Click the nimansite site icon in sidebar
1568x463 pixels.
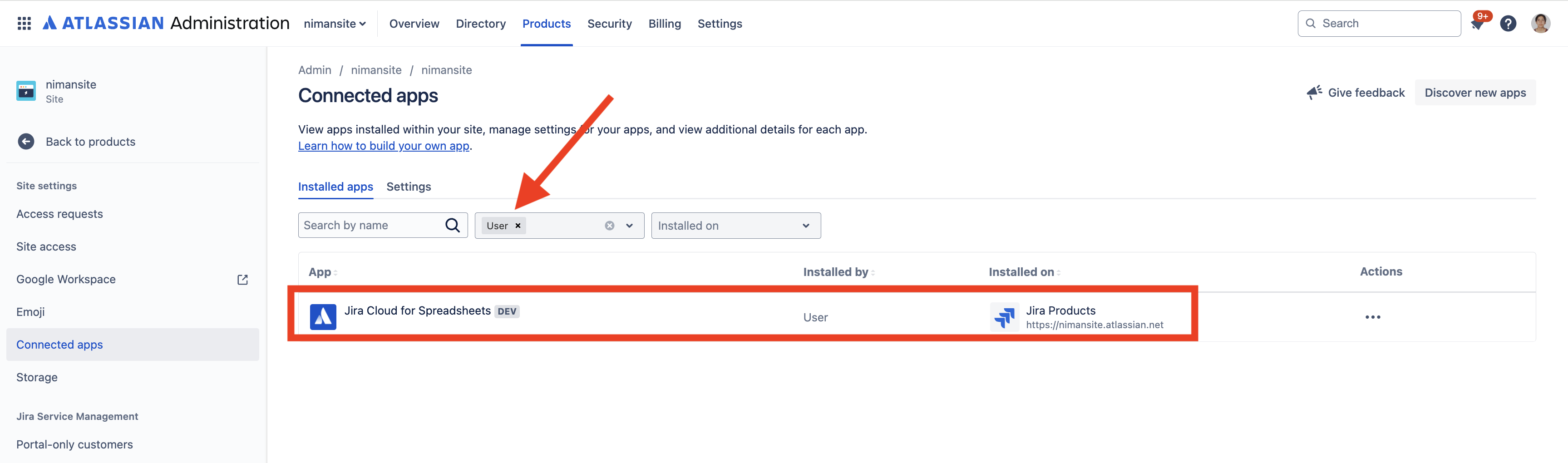(26, 91)
